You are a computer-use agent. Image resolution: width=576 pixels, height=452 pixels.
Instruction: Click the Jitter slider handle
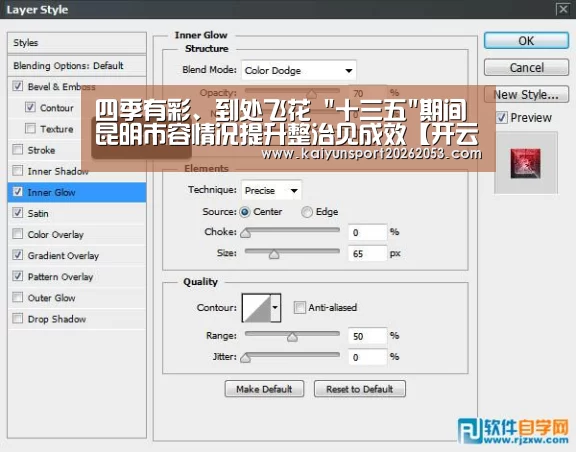[x=245, y=358]
